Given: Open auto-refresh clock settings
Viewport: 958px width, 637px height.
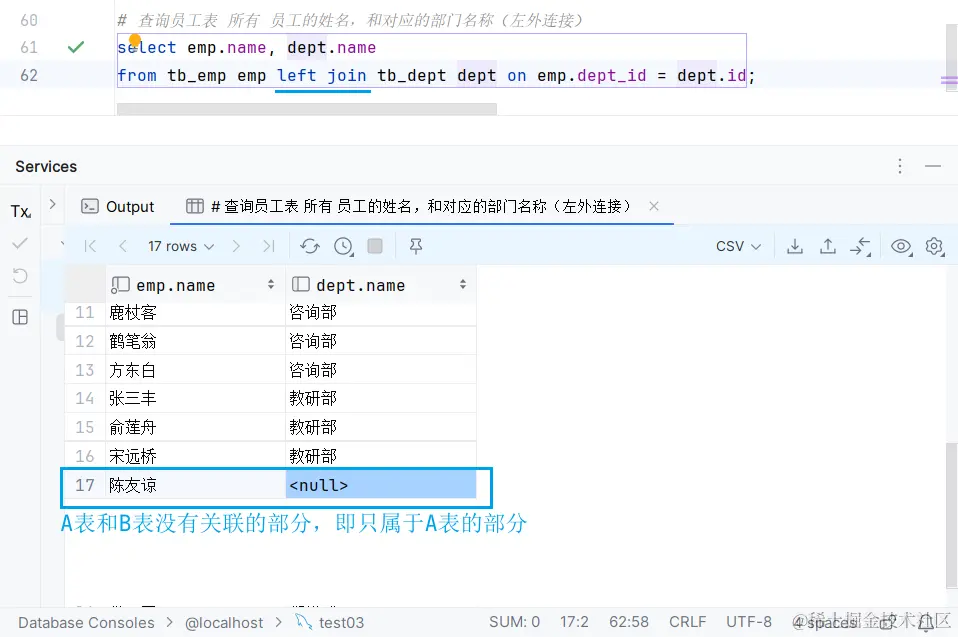Looking at the screenshot, I should pos(343,246).
